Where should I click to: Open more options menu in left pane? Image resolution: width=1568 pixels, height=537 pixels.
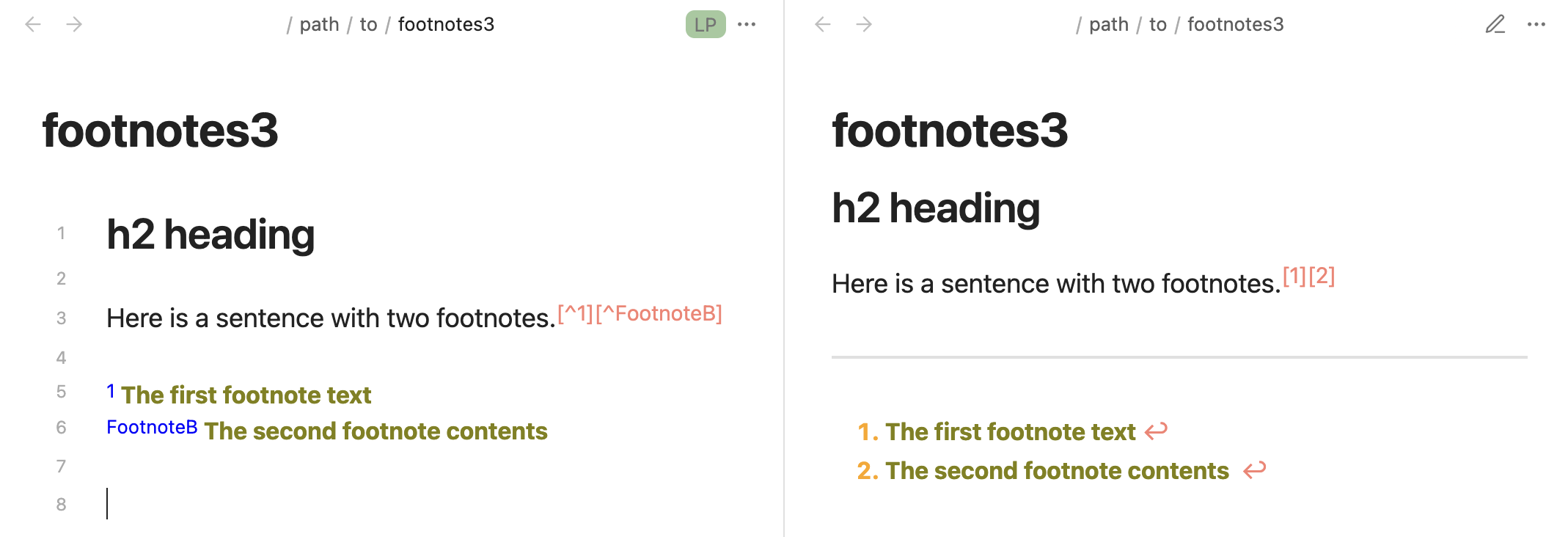coord(747,24)
